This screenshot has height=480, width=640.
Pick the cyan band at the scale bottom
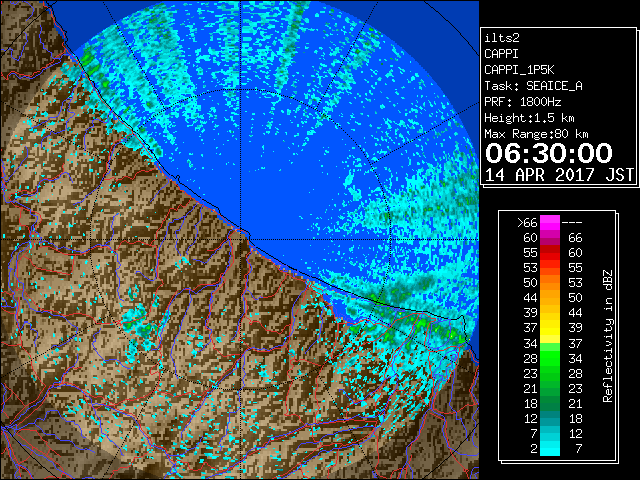(x=550, y=448)
